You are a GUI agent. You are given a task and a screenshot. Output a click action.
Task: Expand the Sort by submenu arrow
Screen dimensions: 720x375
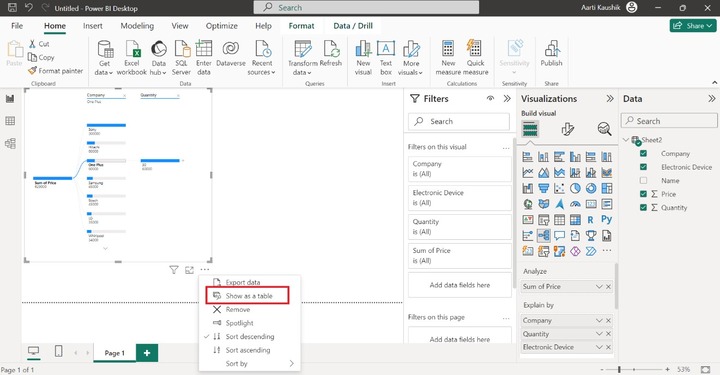click(292, 364)
